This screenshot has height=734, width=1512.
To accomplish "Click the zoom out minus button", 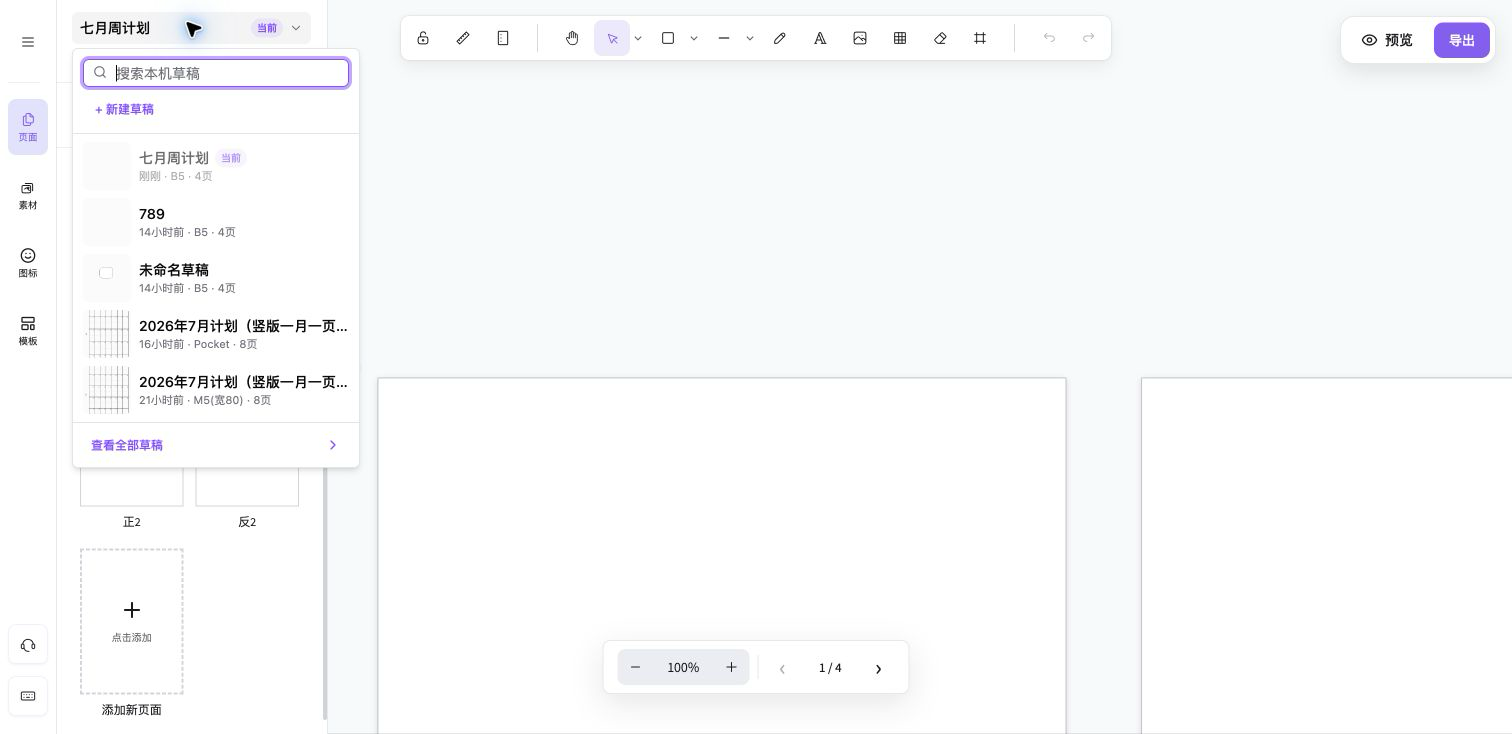I will pos(635,667).
